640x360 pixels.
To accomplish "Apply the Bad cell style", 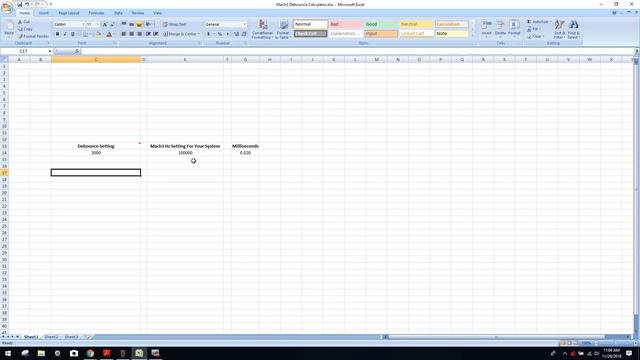I will click(x=346, y=24).
